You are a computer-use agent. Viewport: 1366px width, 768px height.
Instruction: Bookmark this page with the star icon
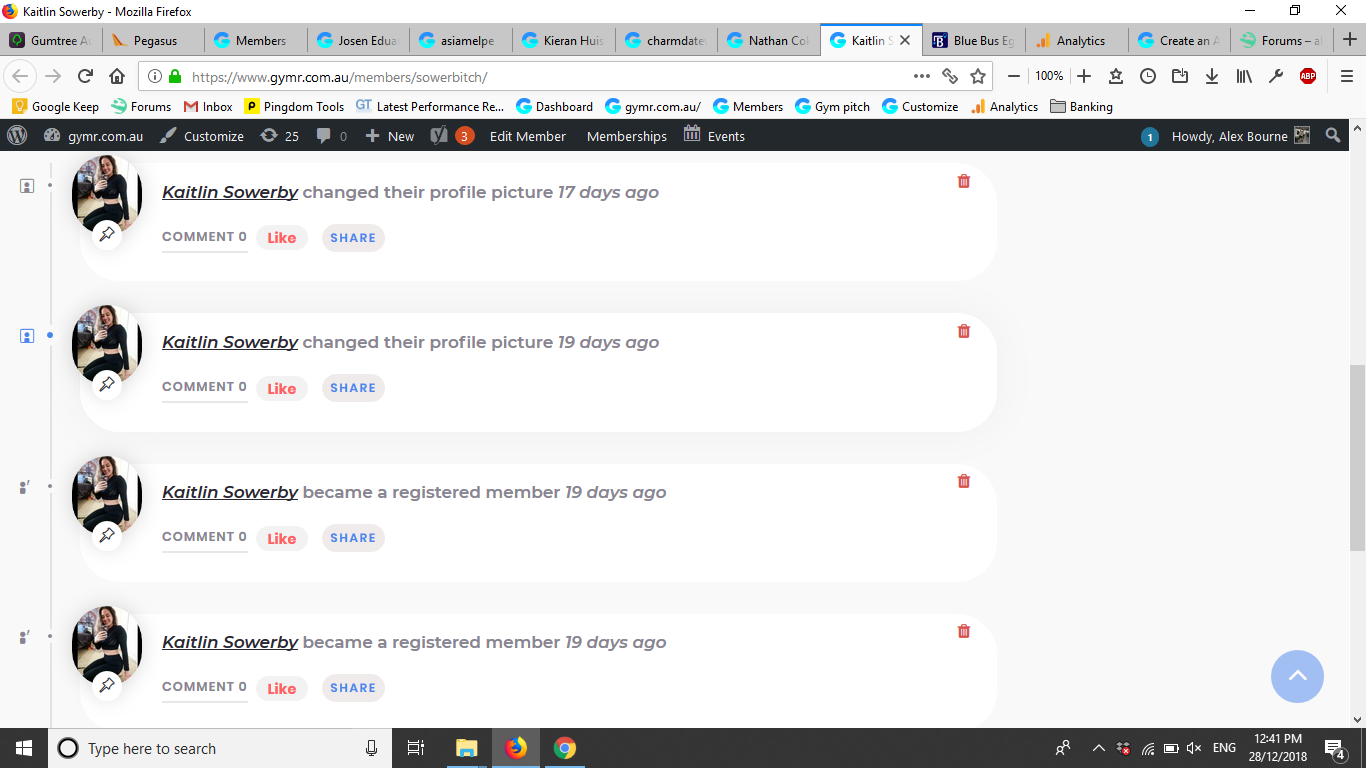click(978, 76)
